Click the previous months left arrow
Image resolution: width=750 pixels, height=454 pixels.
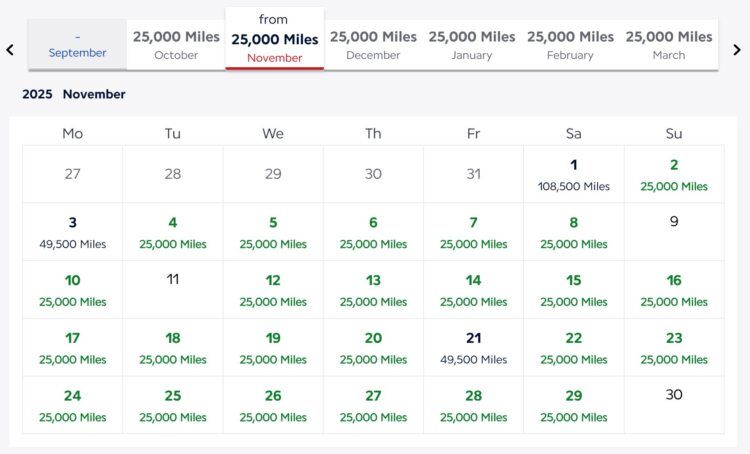pos(10,49)
